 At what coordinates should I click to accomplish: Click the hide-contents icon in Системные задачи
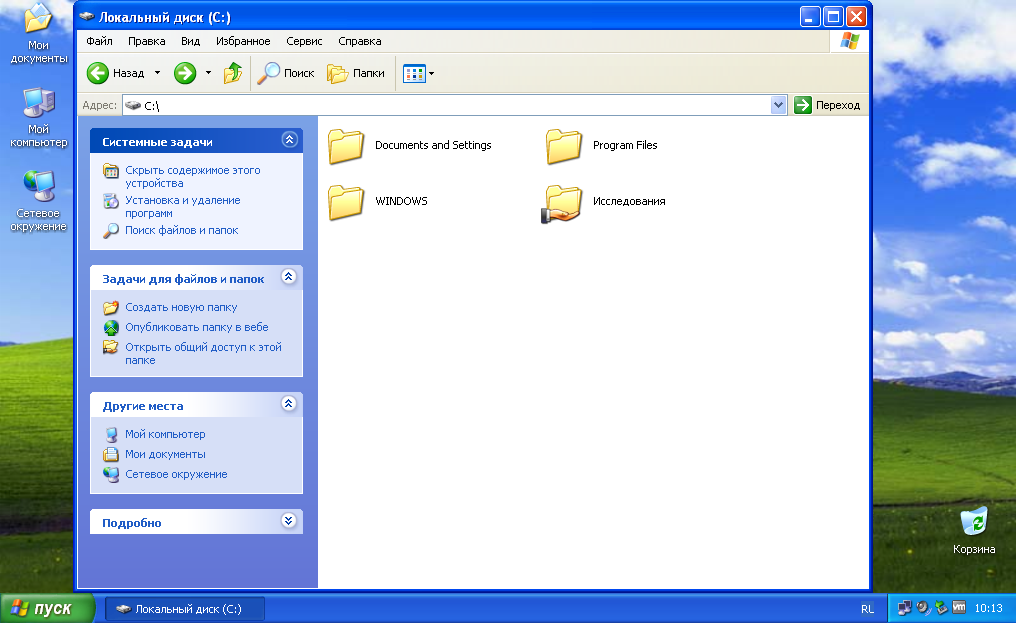coord(111,171)
